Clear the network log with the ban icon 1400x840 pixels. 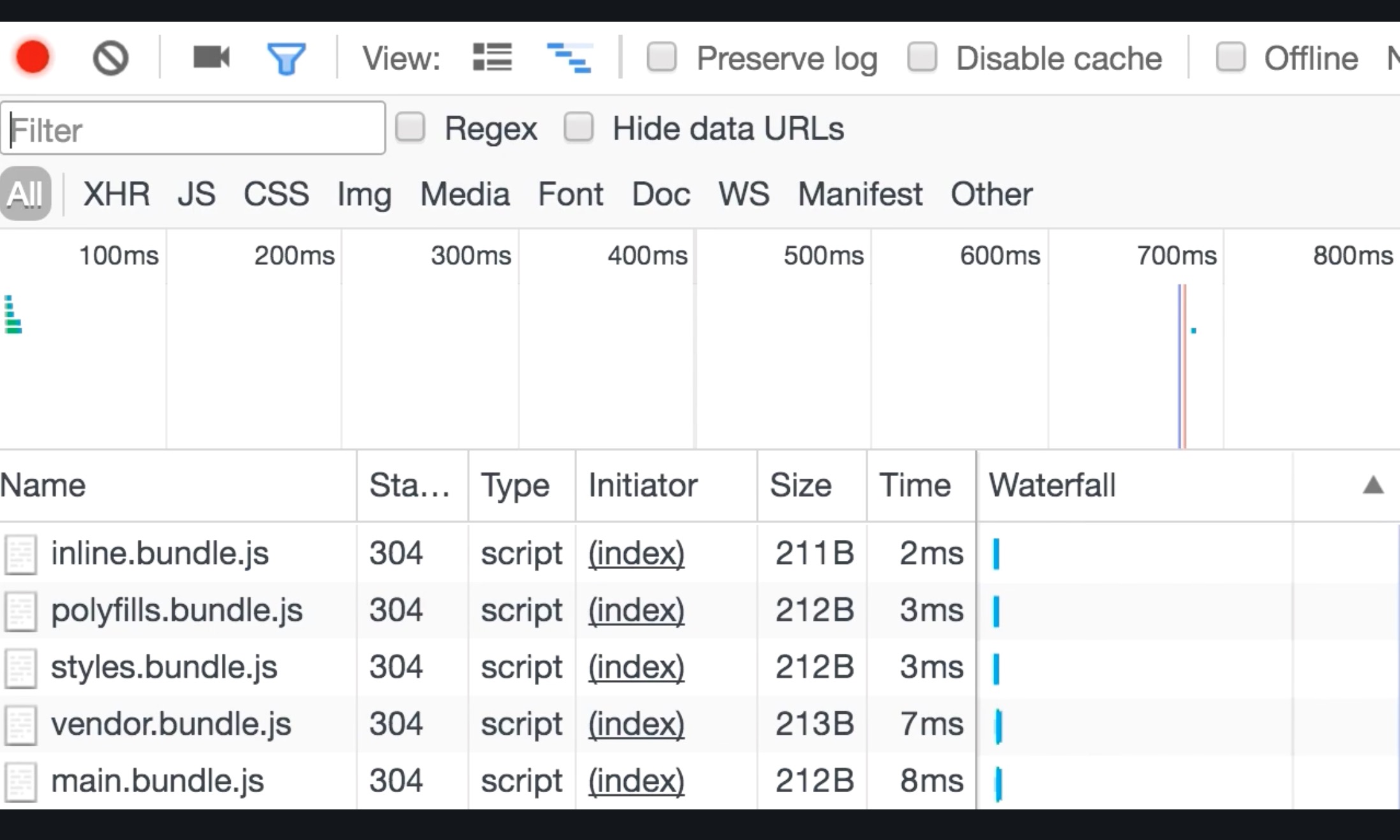pos(110,59)
